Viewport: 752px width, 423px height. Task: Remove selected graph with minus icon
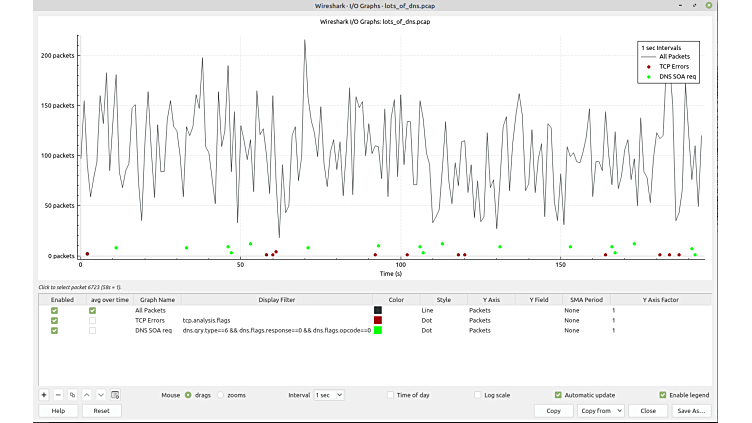coord(58,395)
